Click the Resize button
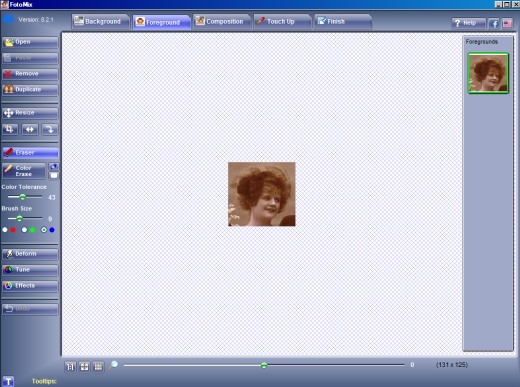 tap(30, 113)
